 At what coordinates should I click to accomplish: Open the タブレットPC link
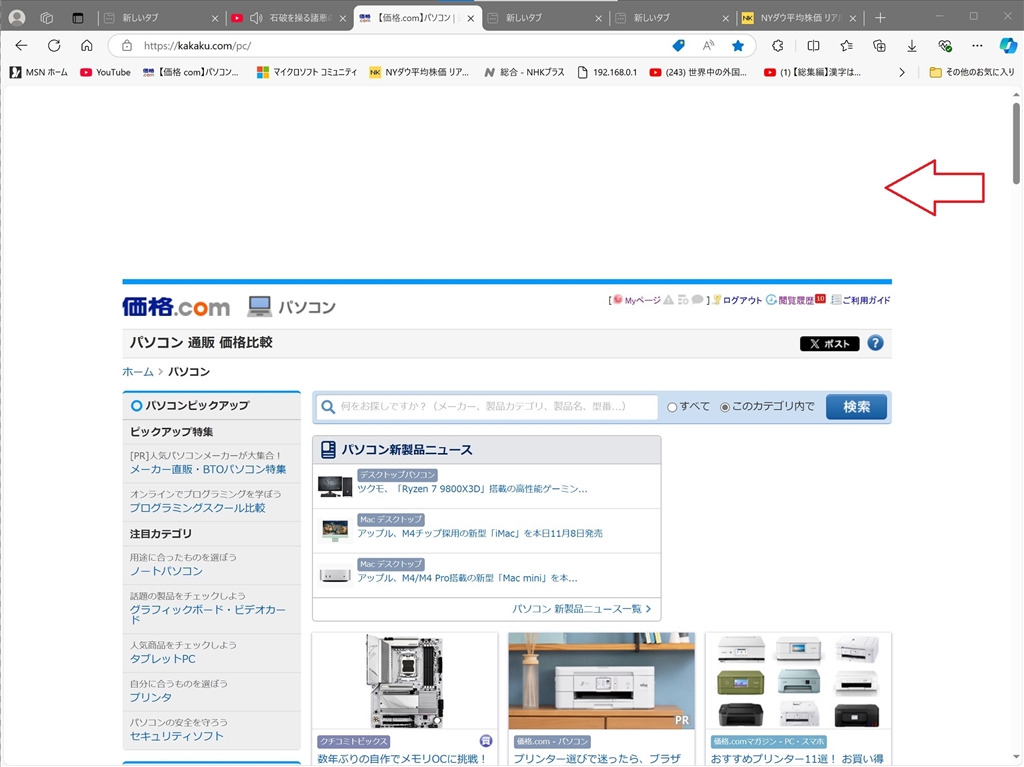pyautogui.click(x=163, y=659)
